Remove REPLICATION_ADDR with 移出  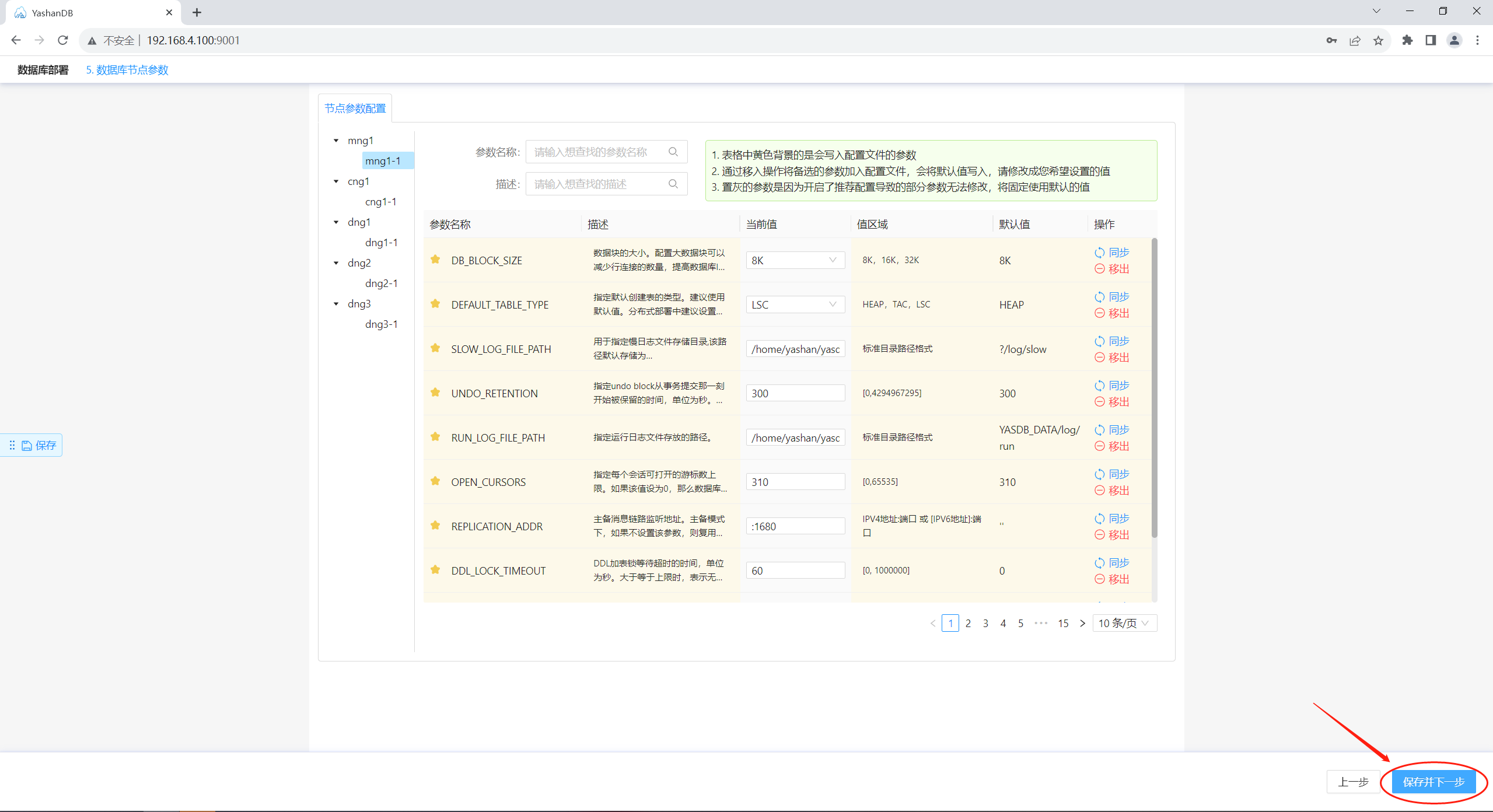pos(1112,535)
